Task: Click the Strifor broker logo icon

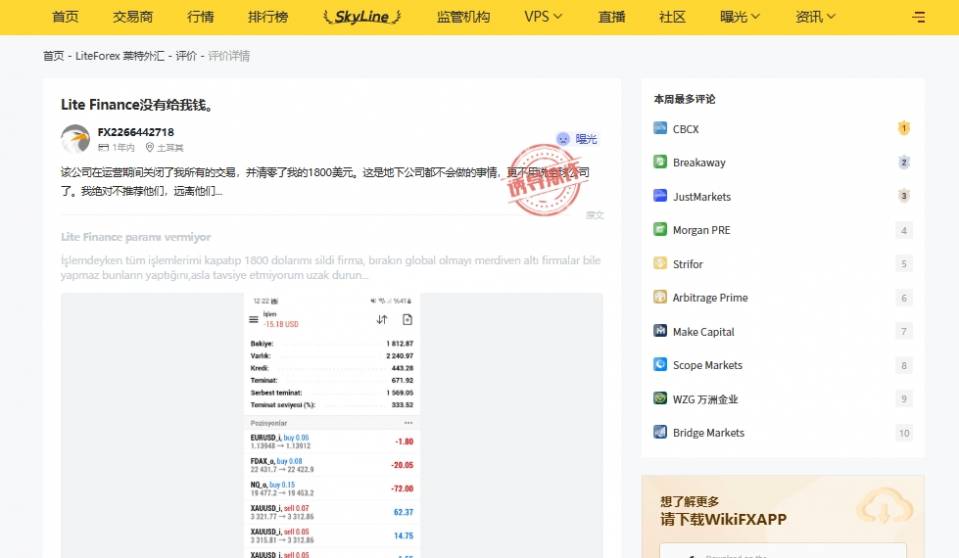Action: pyautogui.click(x=660, y=263)
